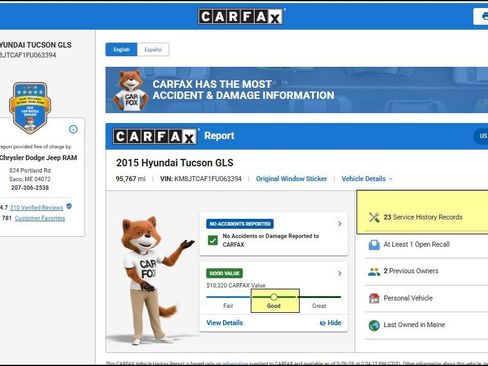The width and height of the screenshot is (488, 366).
Task: Click the 2015 Hyundai Tucson GLS title
Action: 175,163
